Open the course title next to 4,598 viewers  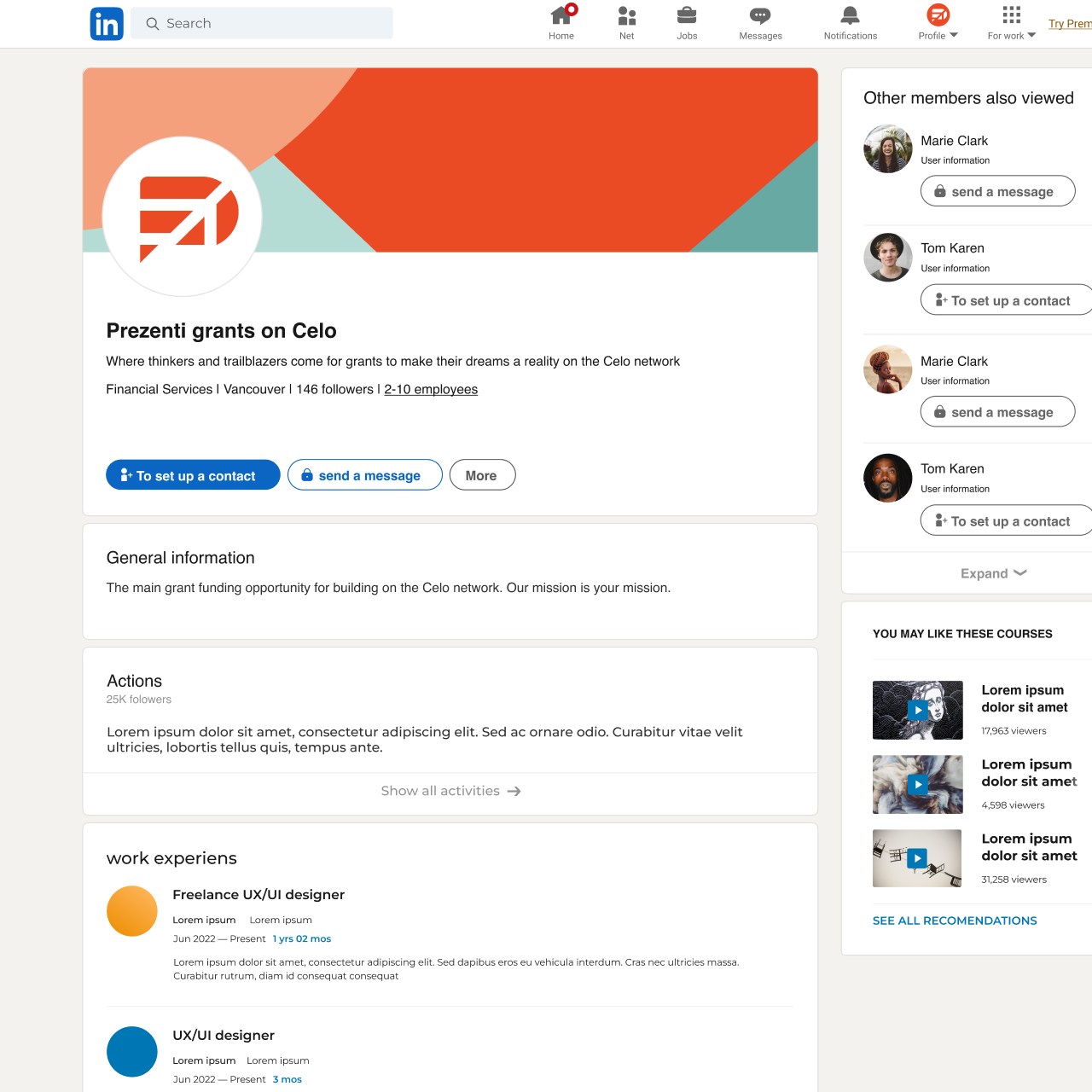click(x=1029, y=773)
